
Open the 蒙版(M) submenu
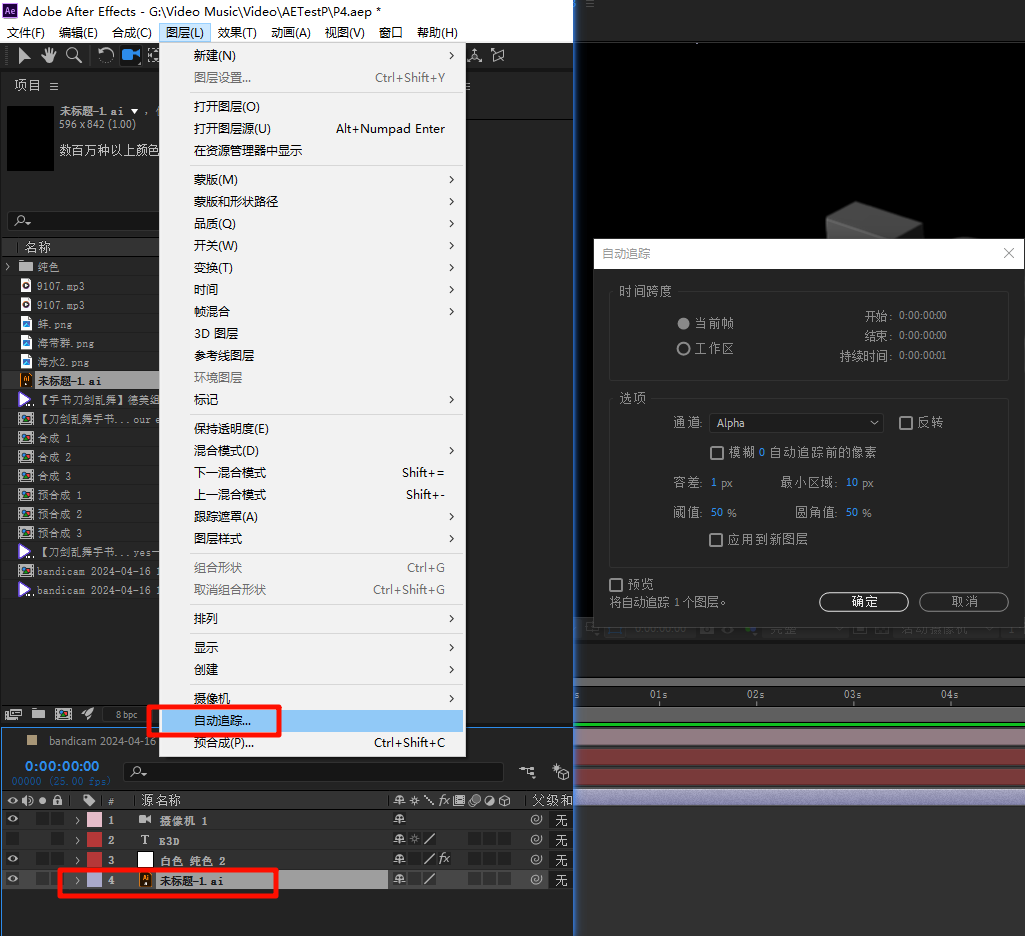(x=312, y=180)
